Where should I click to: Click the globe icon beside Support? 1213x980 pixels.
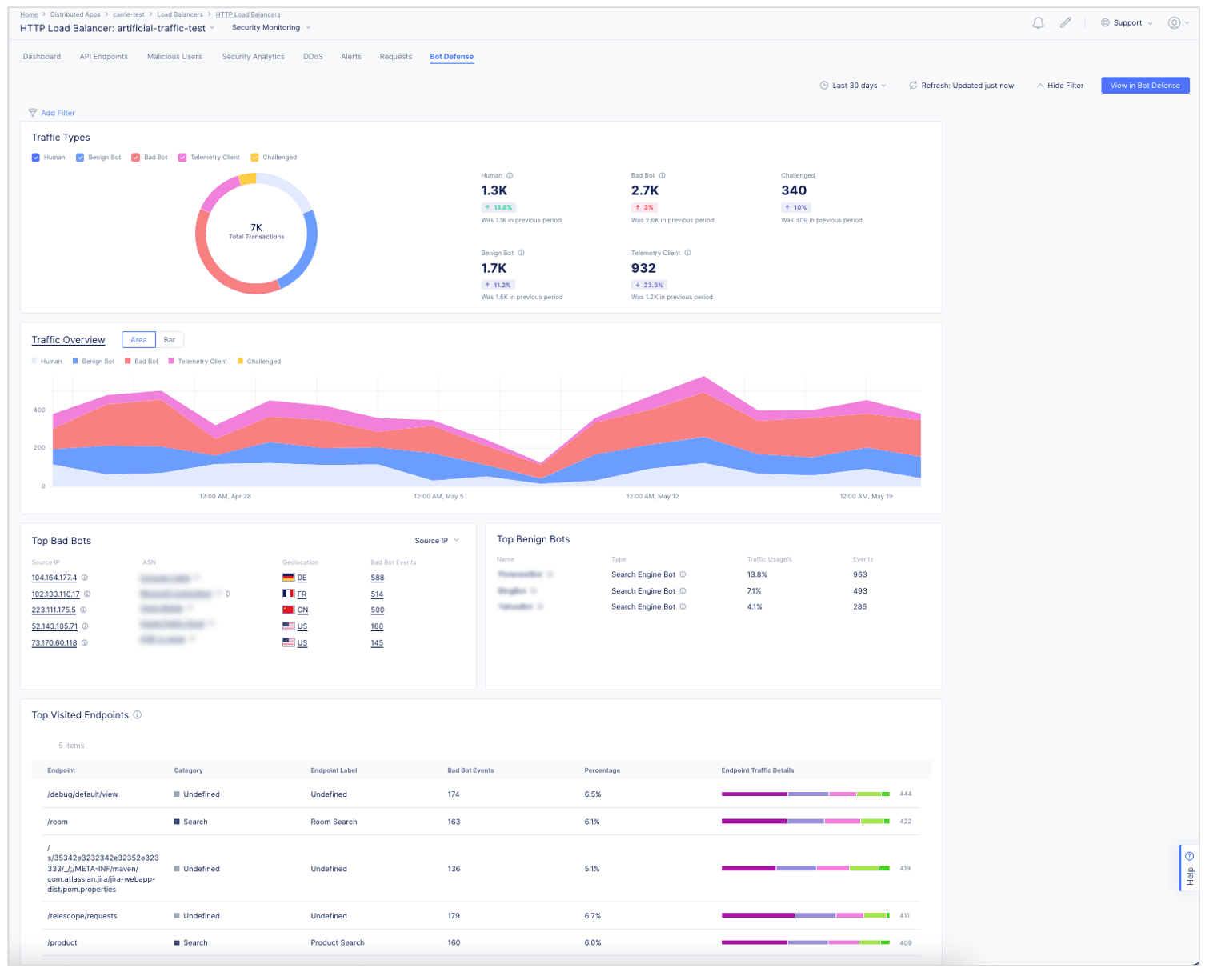[x=1105, y=23]
